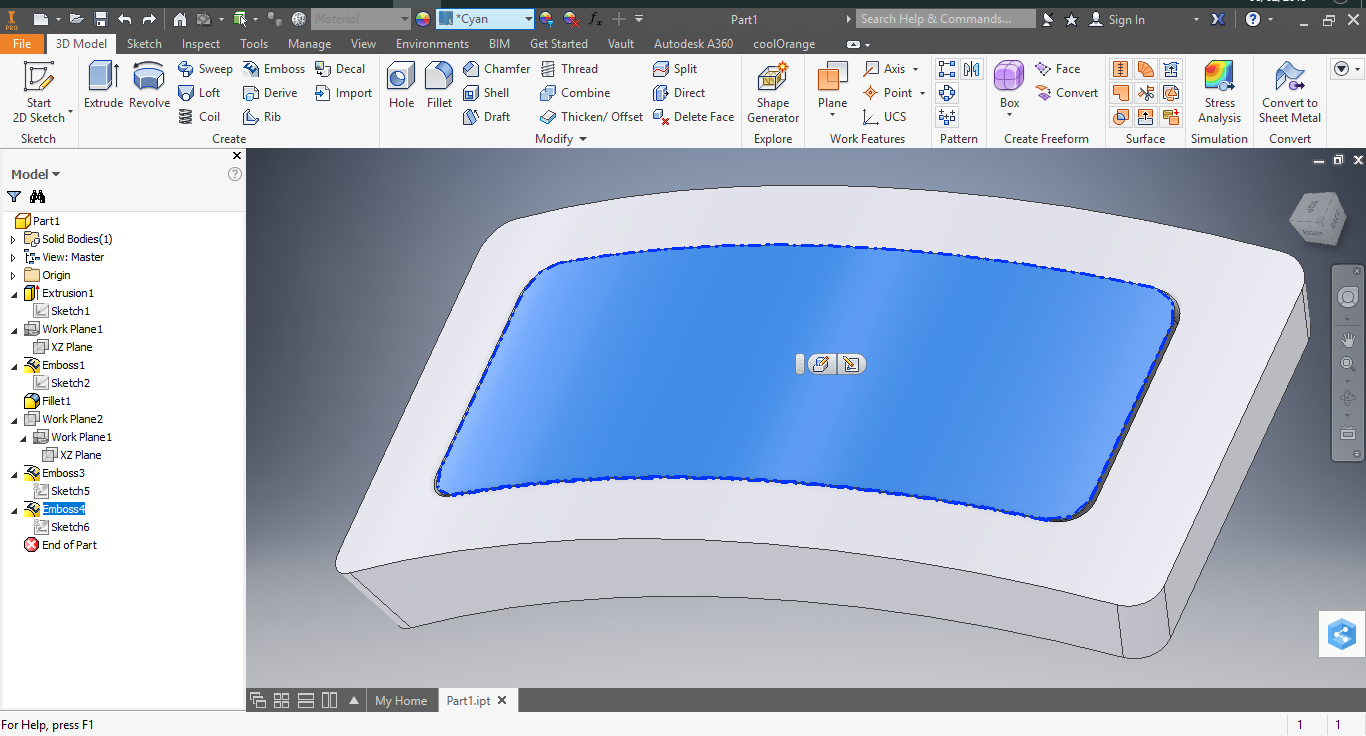Start Stress Analysis simulation
Screen dimensions: 1366x736
click(1219, 92)
